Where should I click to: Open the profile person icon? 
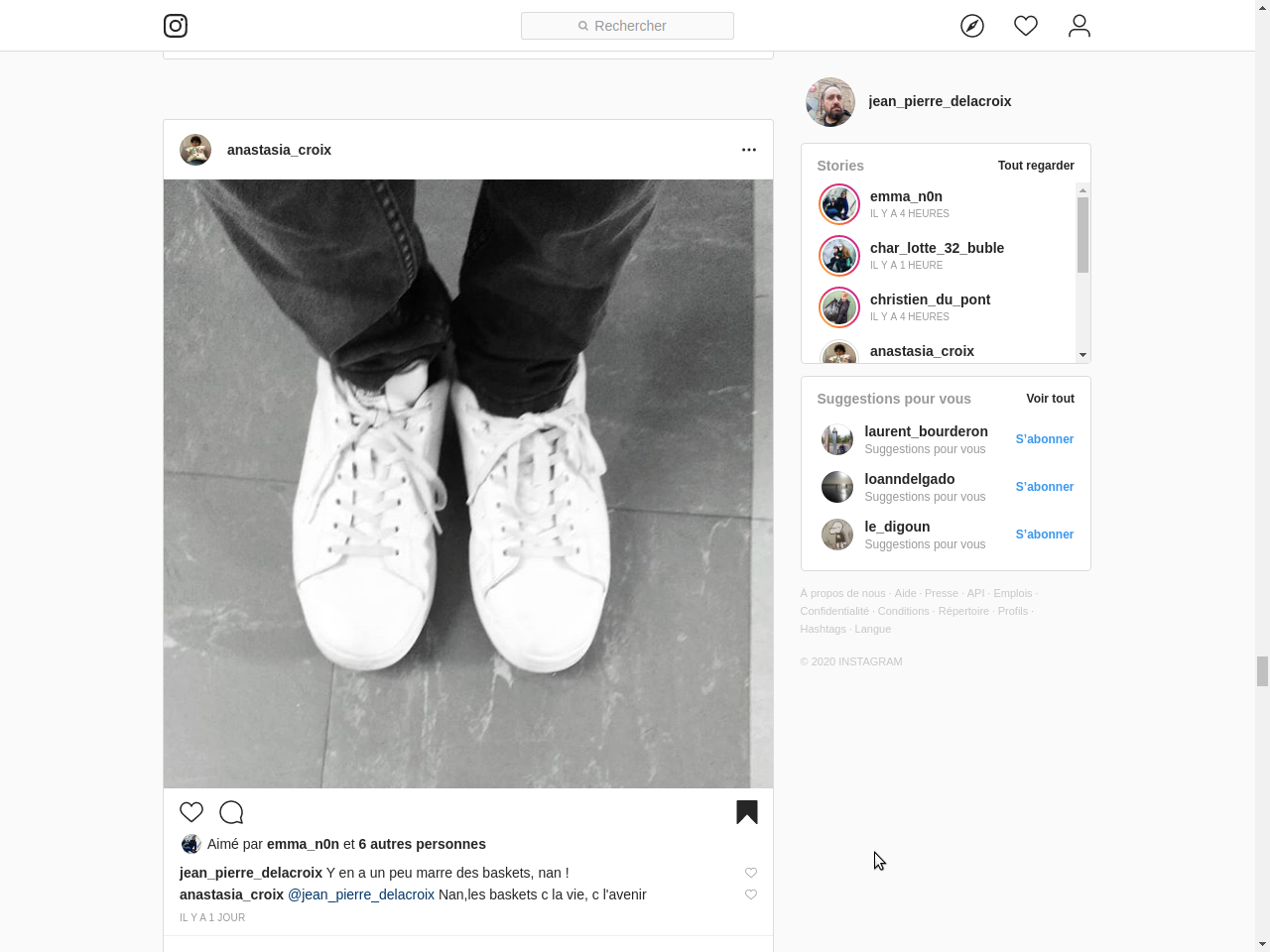[1079, 26]
